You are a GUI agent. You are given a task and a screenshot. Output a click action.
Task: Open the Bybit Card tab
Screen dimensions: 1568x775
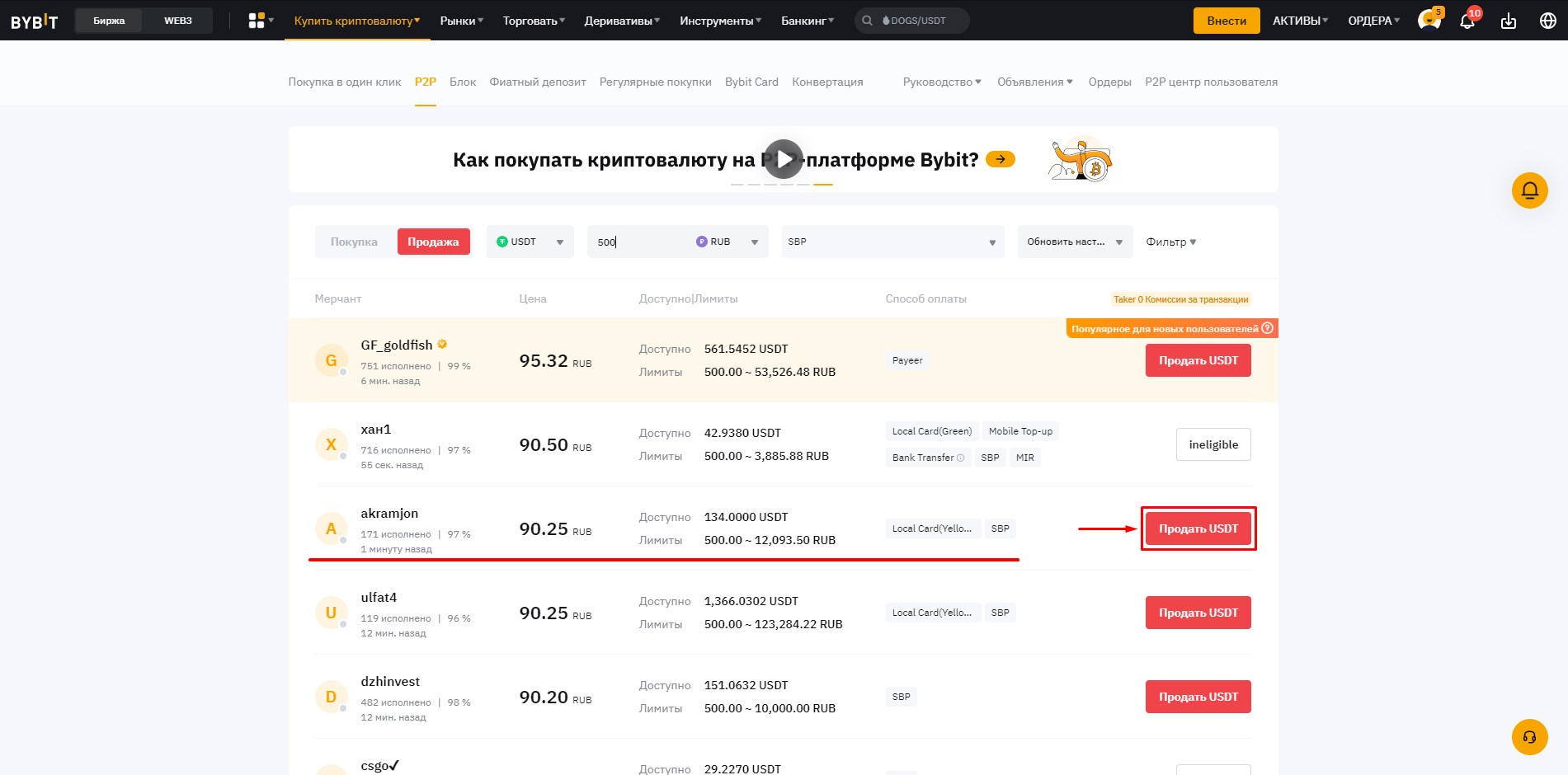pyautogui.click(x=751, y=82)
